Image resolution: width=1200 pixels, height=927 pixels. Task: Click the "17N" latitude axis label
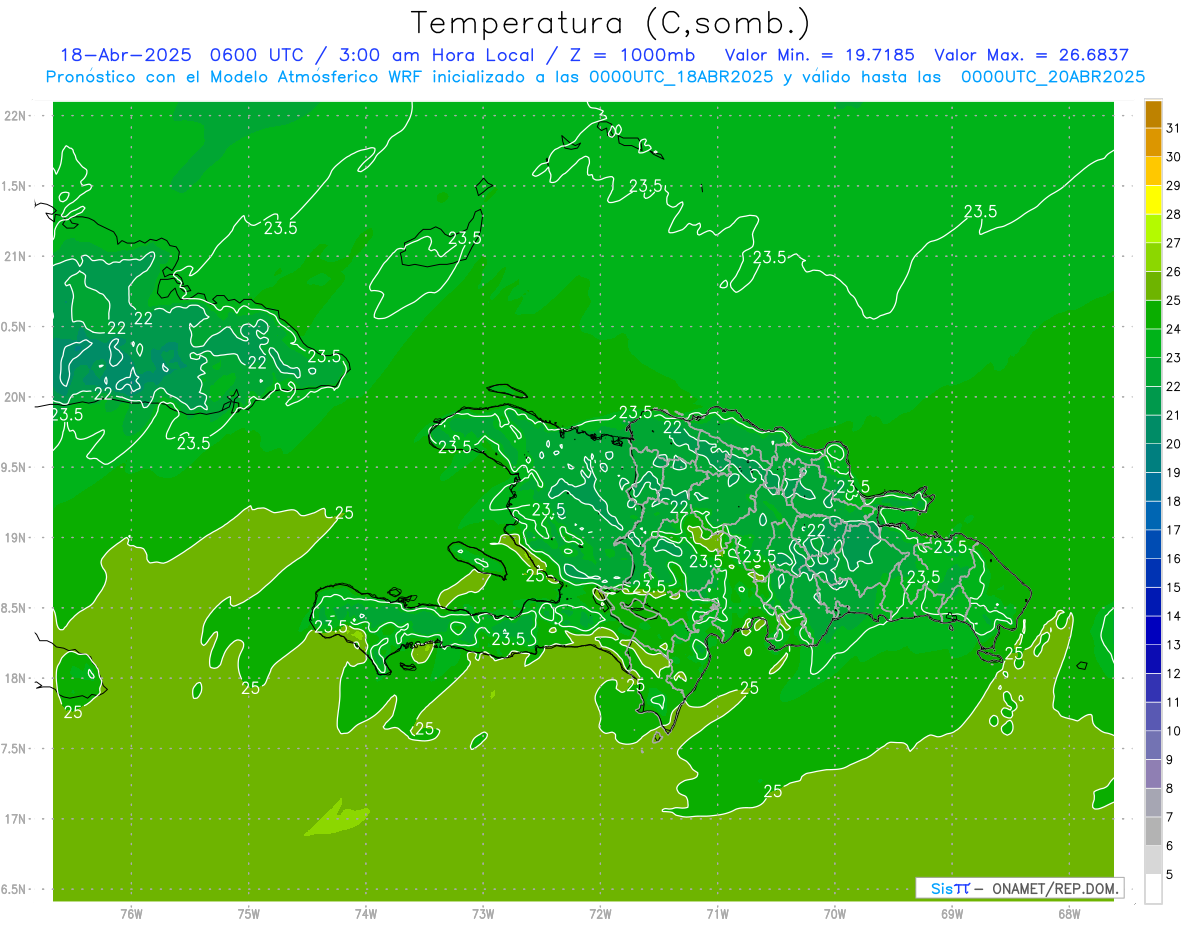point(16,820)
